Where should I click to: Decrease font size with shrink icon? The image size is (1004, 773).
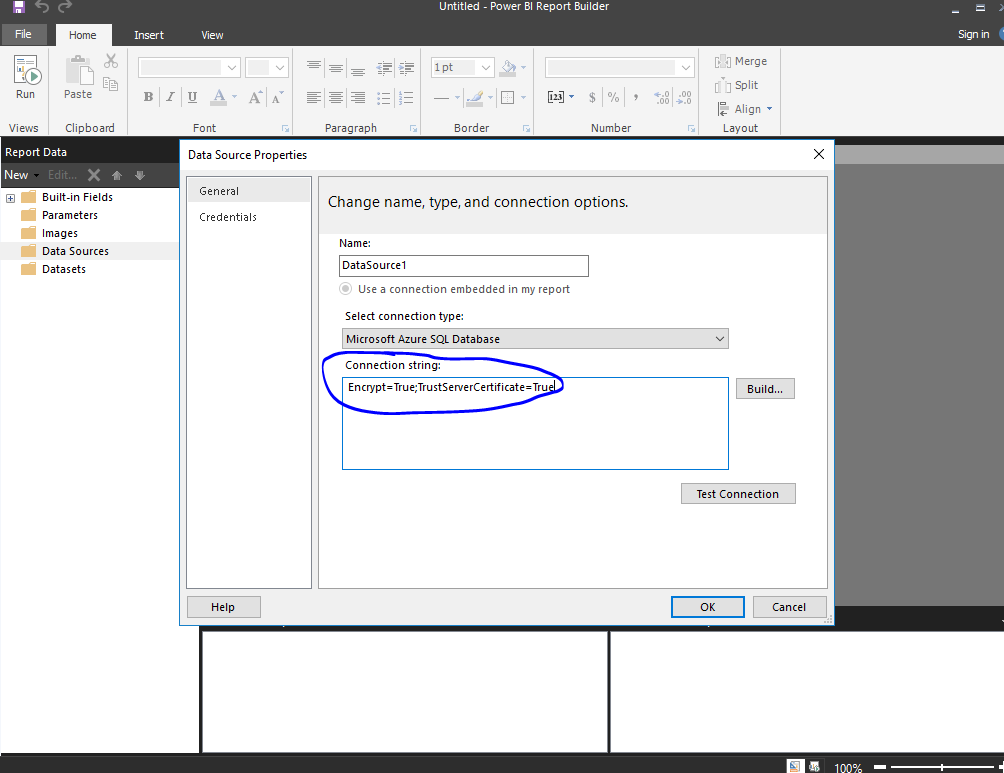pyautogui.click(x=277, y=97)
